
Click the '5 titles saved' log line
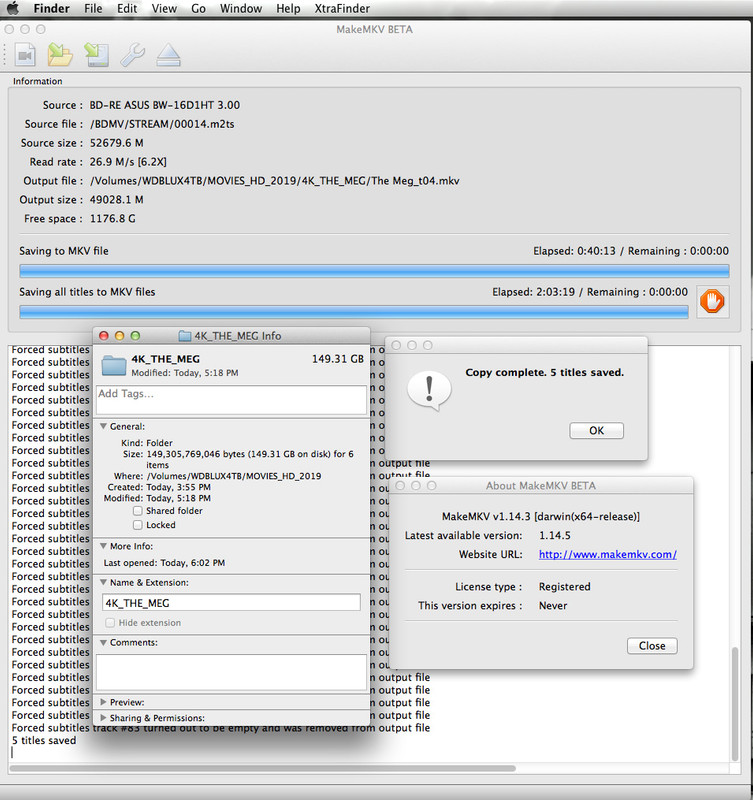point(44,740)
